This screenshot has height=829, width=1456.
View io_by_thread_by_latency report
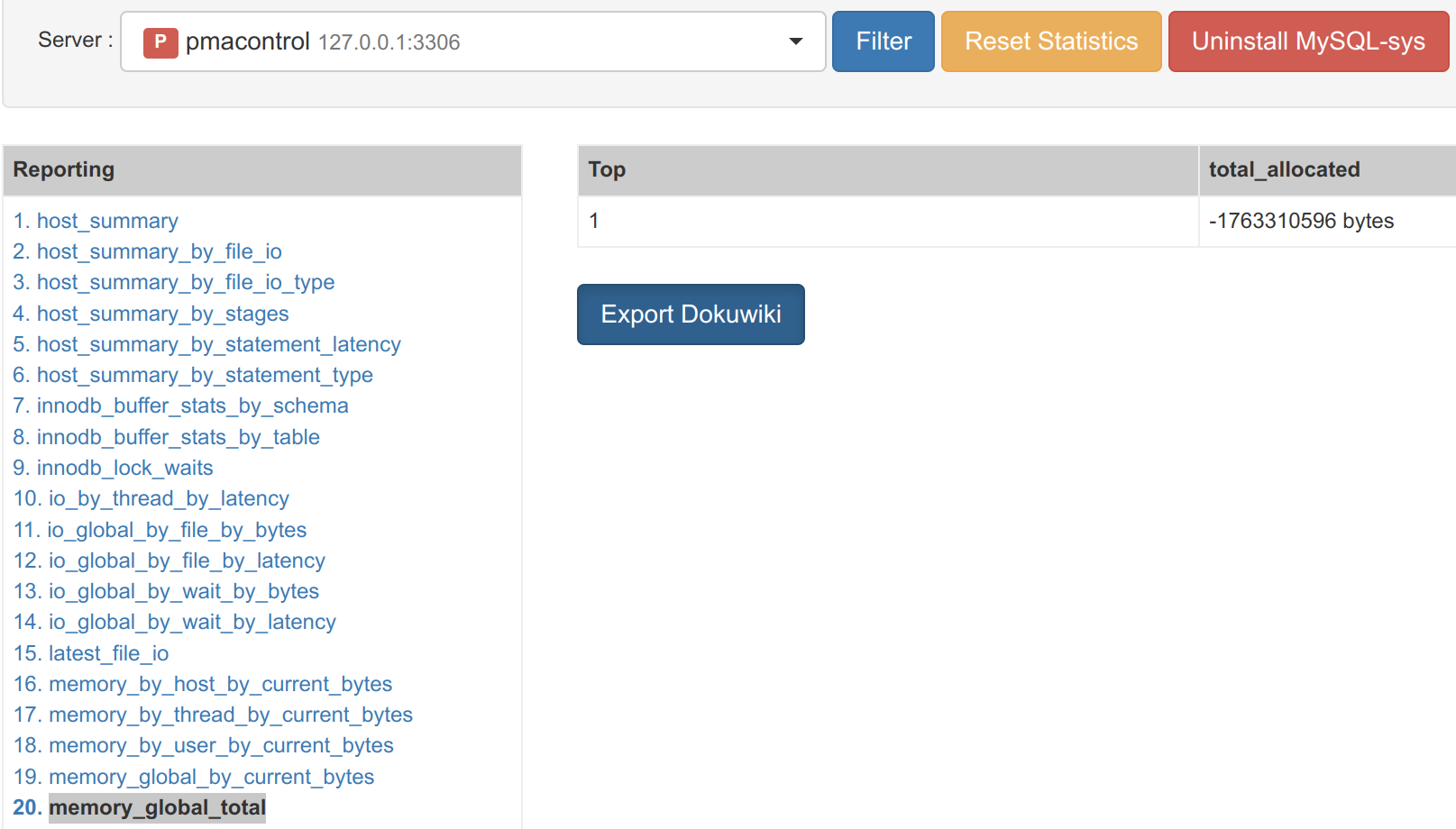169,498
